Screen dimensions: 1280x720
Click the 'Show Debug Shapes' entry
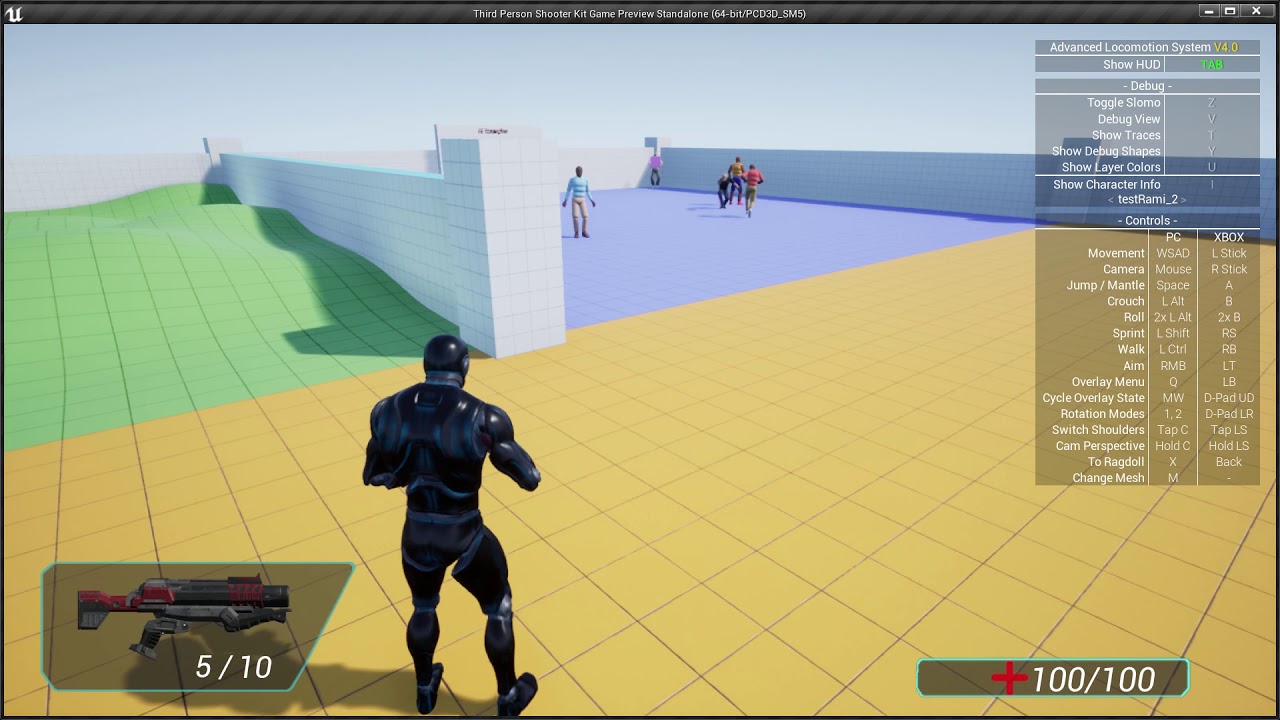1106,151
